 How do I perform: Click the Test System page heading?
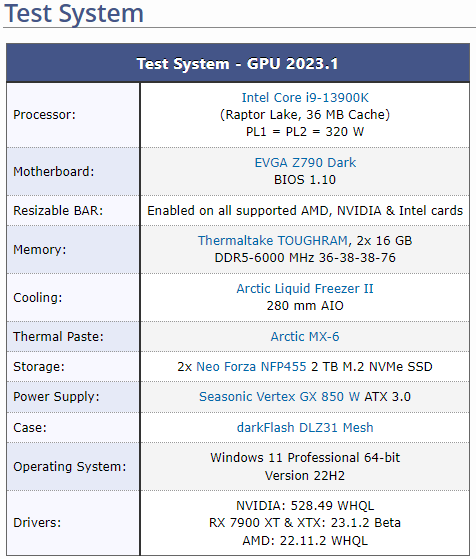tap(74, 13)
